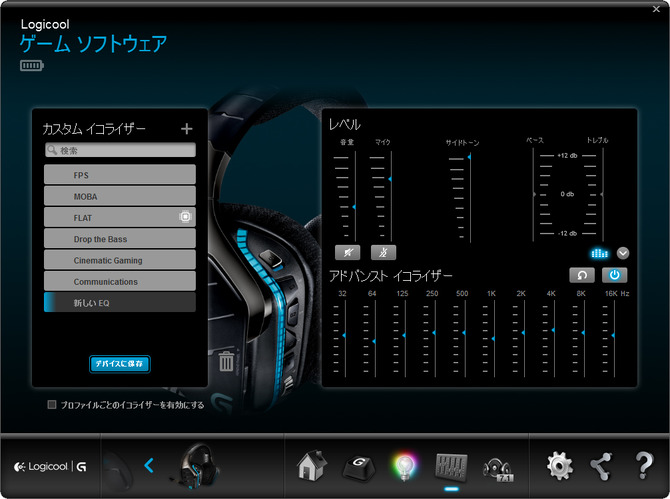Toggle the advanced equalizer power button
The height and width of the screenshot is (499, 670).
[x=614, y=275]
